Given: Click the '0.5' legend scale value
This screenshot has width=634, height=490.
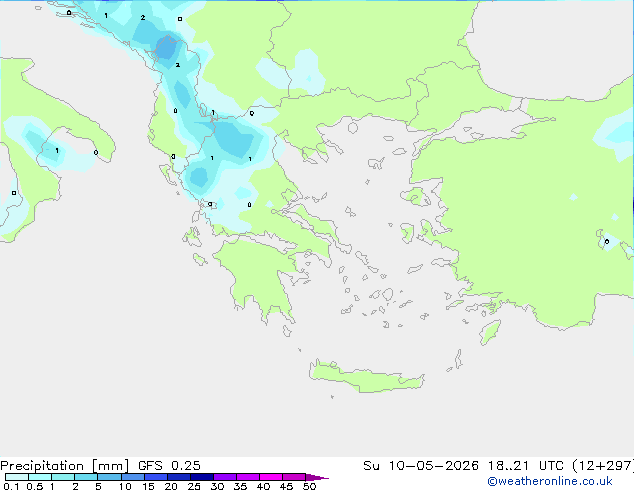Looking at the screenshot, I should (34, 486).
